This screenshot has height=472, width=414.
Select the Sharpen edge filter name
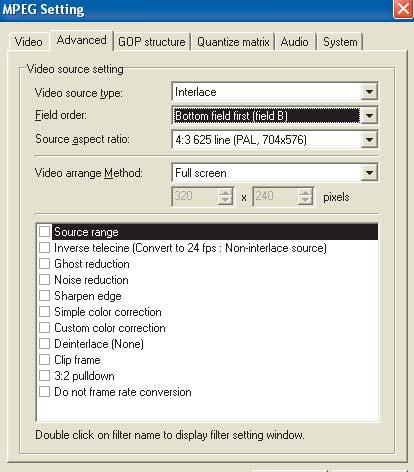pyautogui.click(x=88, y=296)
